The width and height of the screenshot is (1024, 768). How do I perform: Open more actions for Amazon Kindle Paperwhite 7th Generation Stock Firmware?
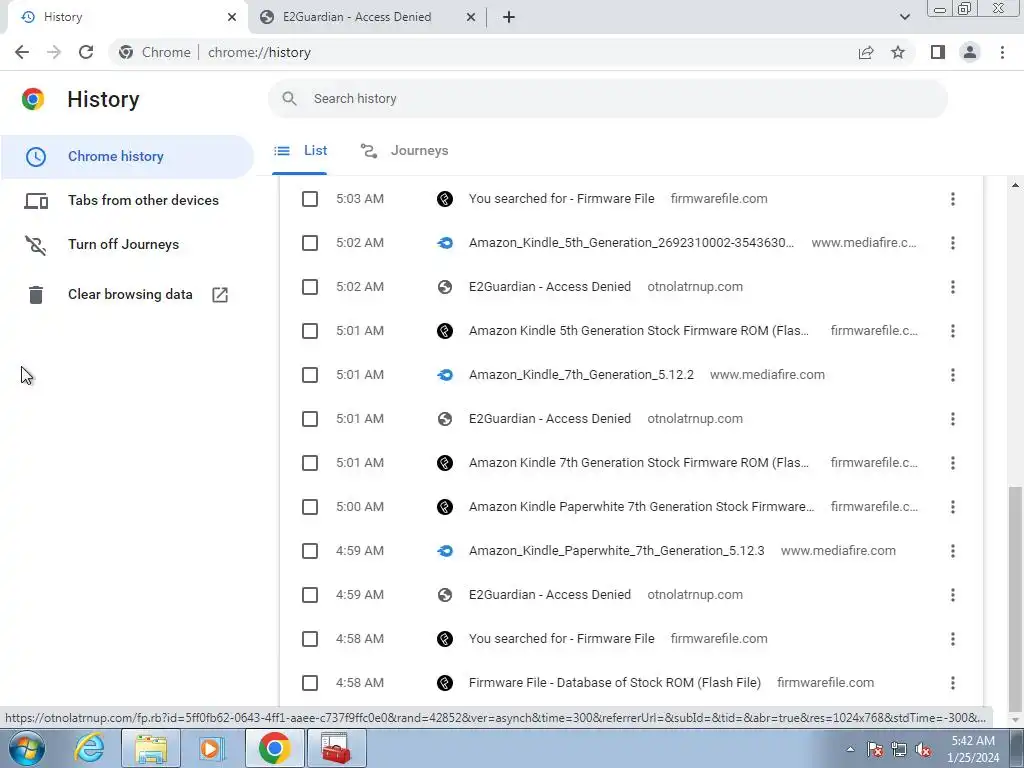[953, 507]
